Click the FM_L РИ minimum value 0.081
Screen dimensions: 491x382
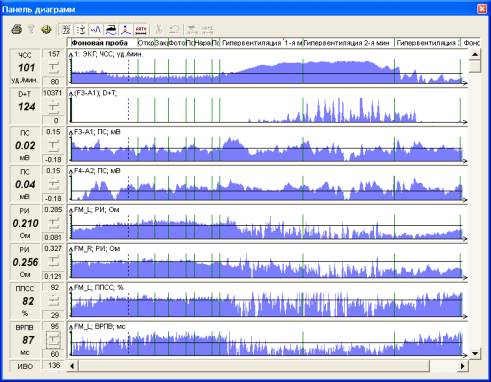pyautogui.click(x=53, y=237)
